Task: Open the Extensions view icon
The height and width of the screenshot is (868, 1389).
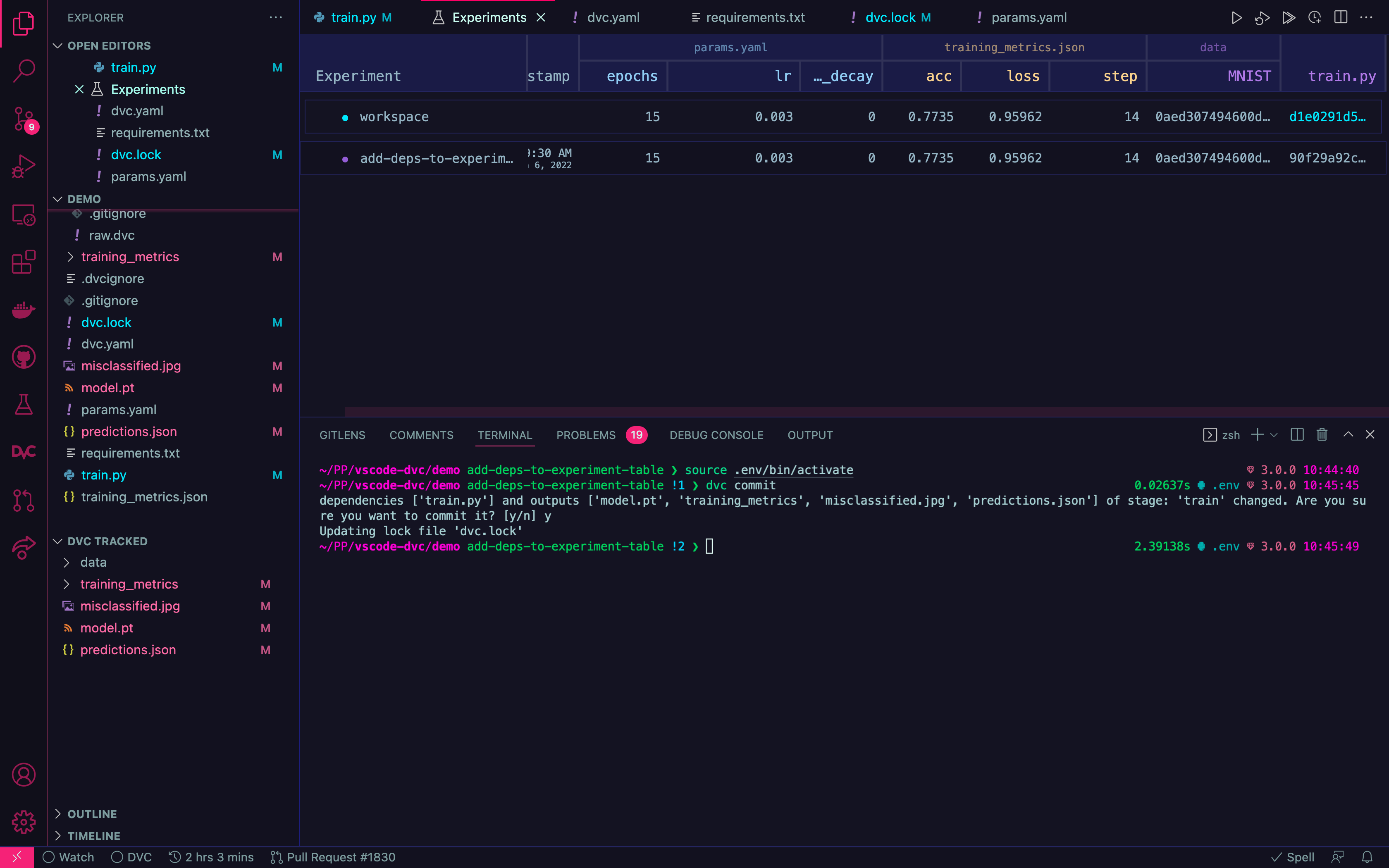Action: click(24, 262)
